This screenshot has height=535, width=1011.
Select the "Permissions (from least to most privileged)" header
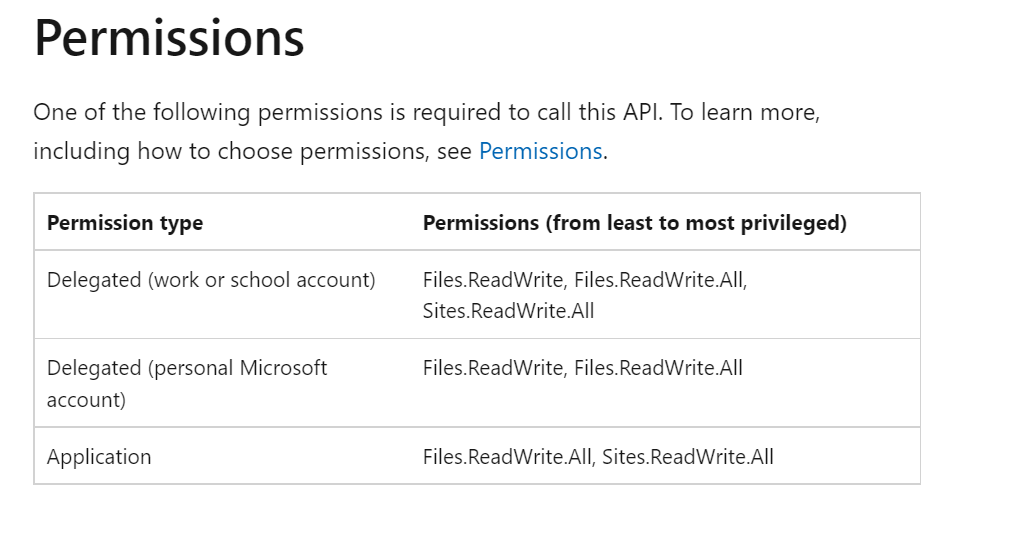pos(634,222)
